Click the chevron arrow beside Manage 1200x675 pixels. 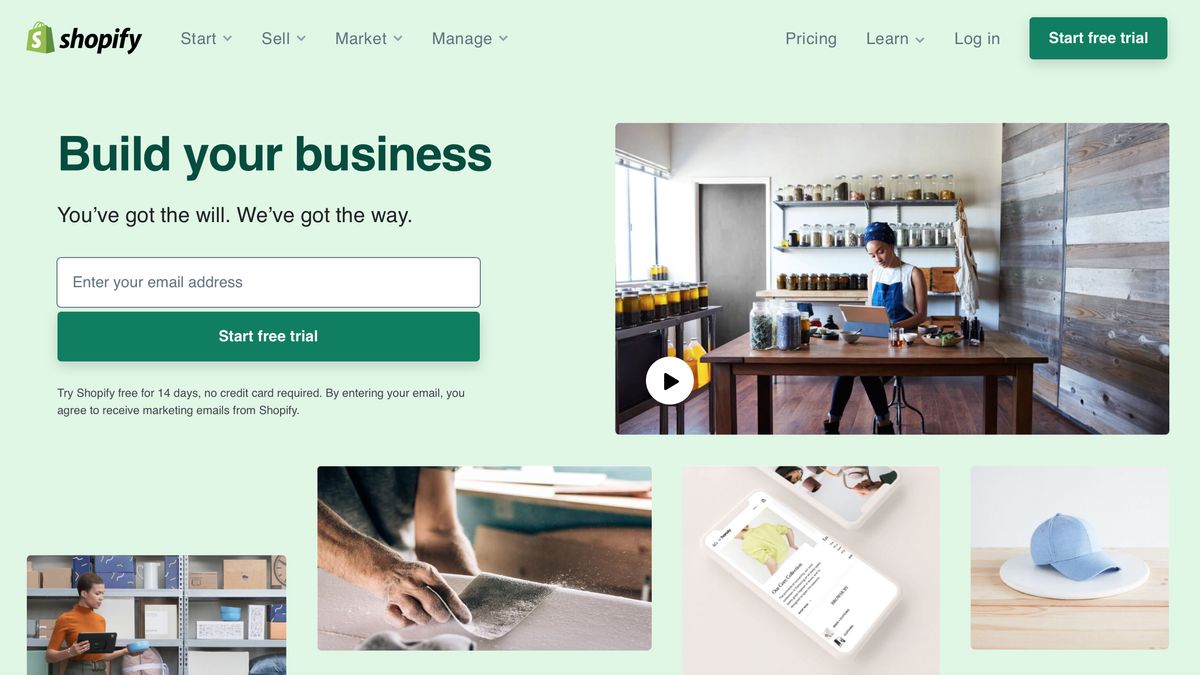(503, 38)
